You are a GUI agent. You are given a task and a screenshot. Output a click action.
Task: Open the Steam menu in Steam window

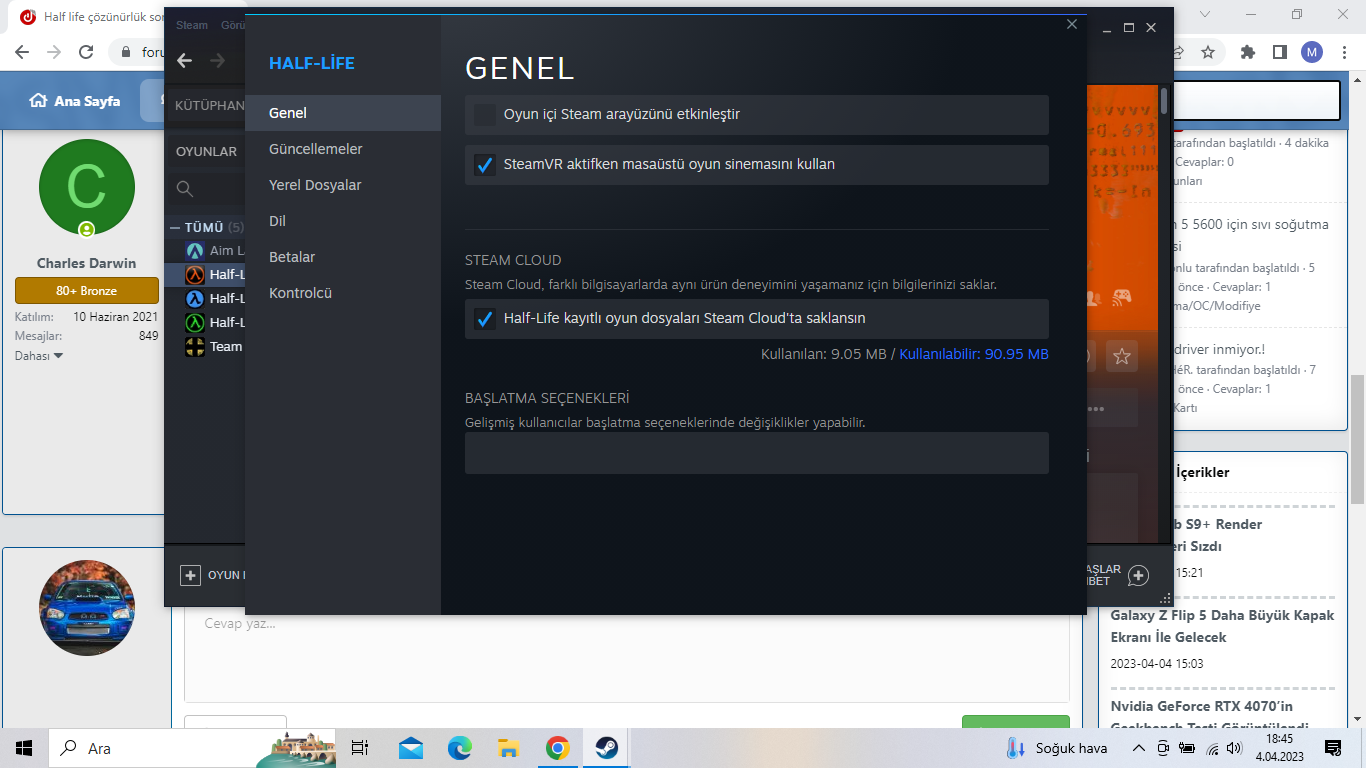pyautogui.click(x=192, y=26)
